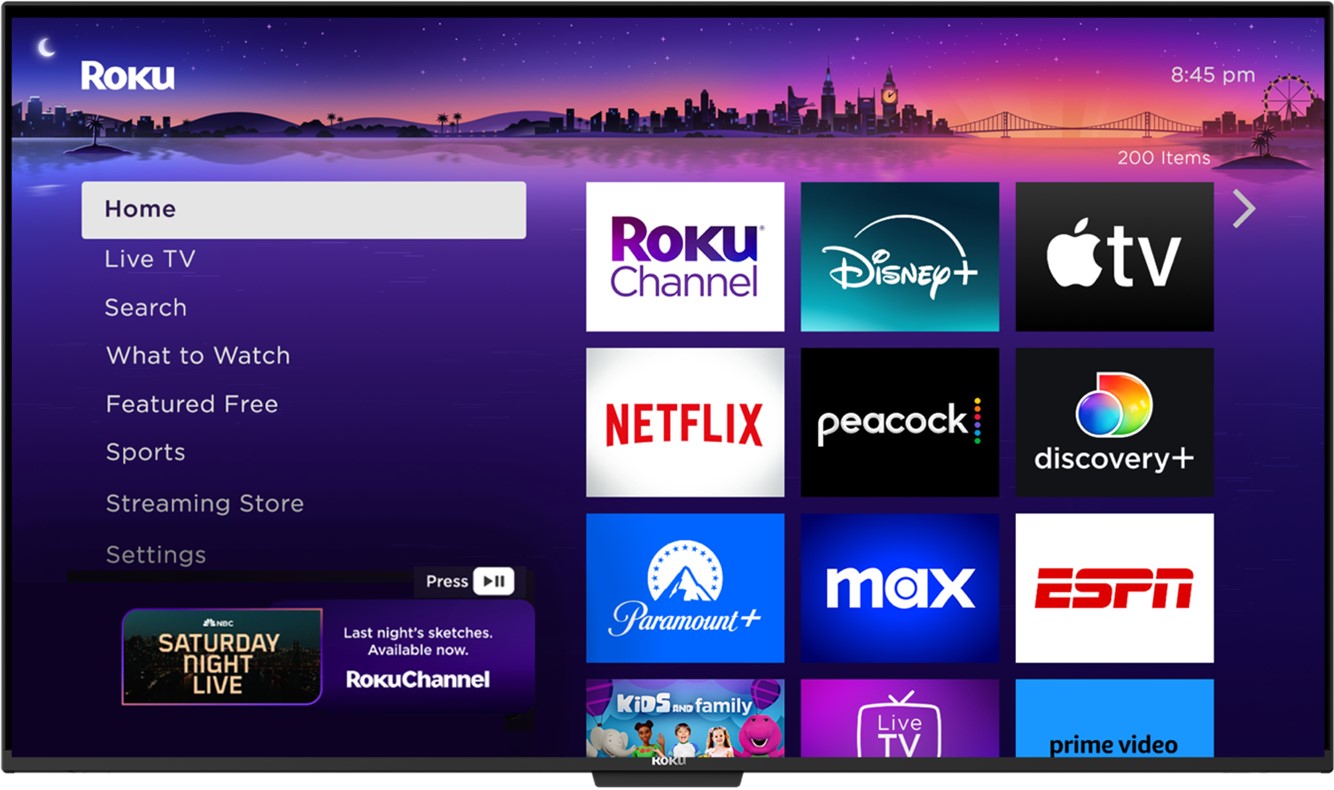The image size is (1334, 790).
Task: Launch the Netflix app tile
Action: (x=685, y=422)
